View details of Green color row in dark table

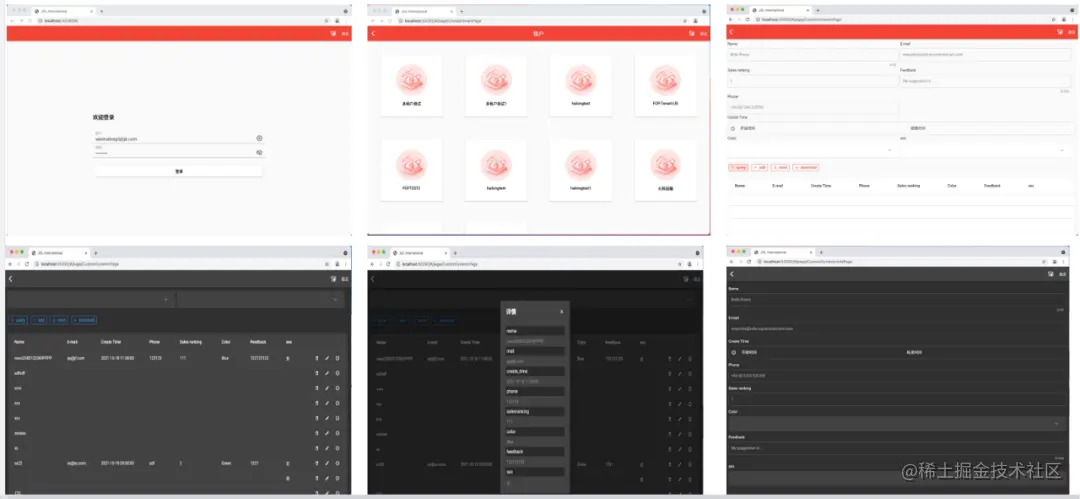point(338,463)
